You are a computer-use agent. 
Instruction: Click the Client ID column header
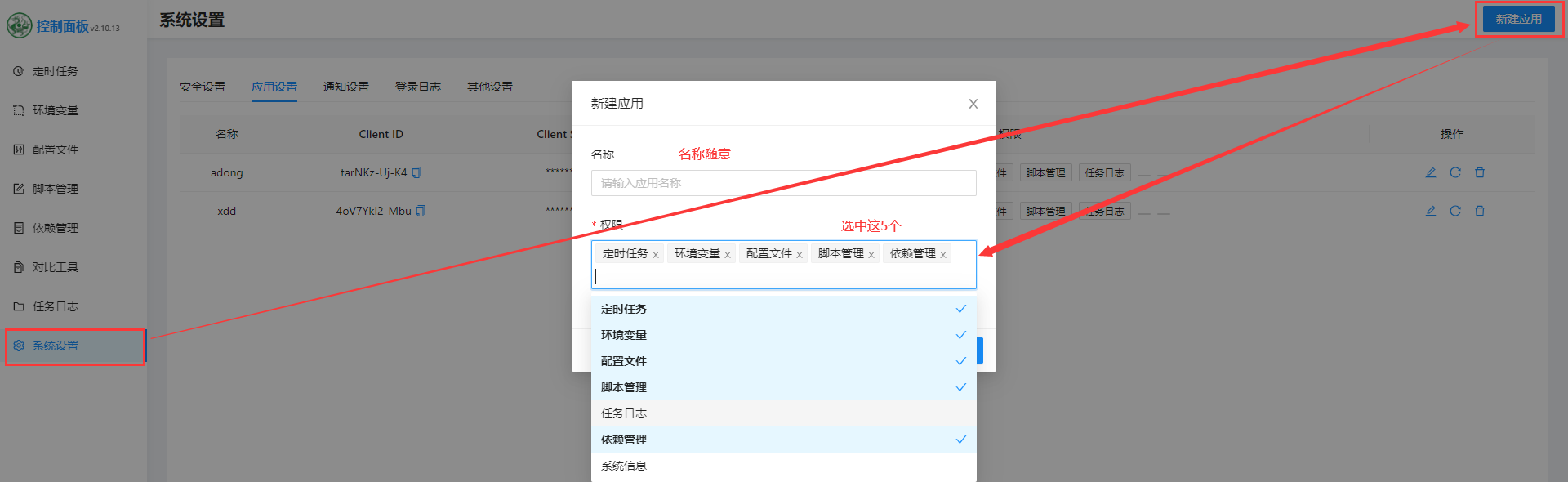click(x=381, y=134)
